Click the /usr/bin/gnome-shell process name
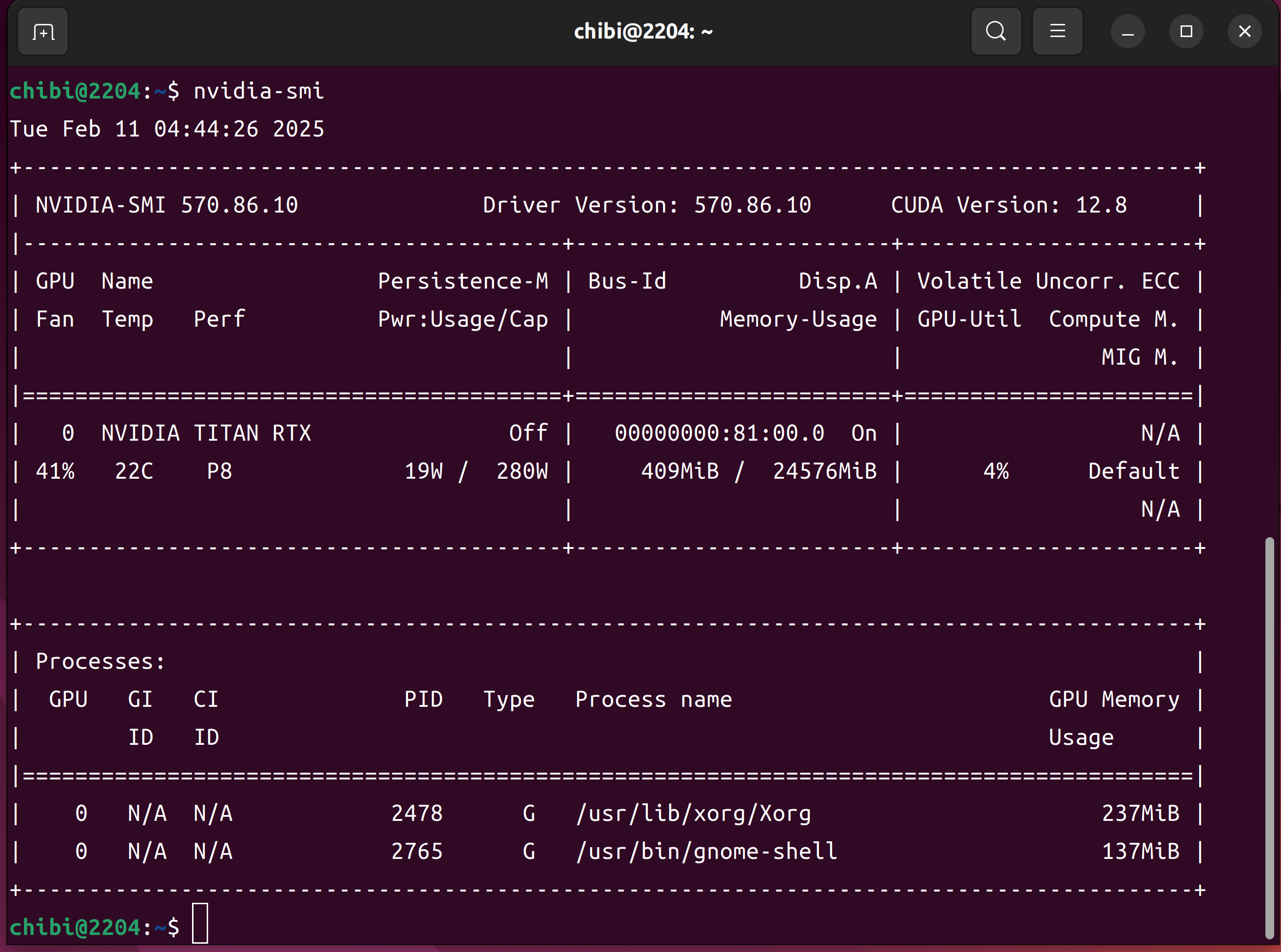 click(706, 852)
